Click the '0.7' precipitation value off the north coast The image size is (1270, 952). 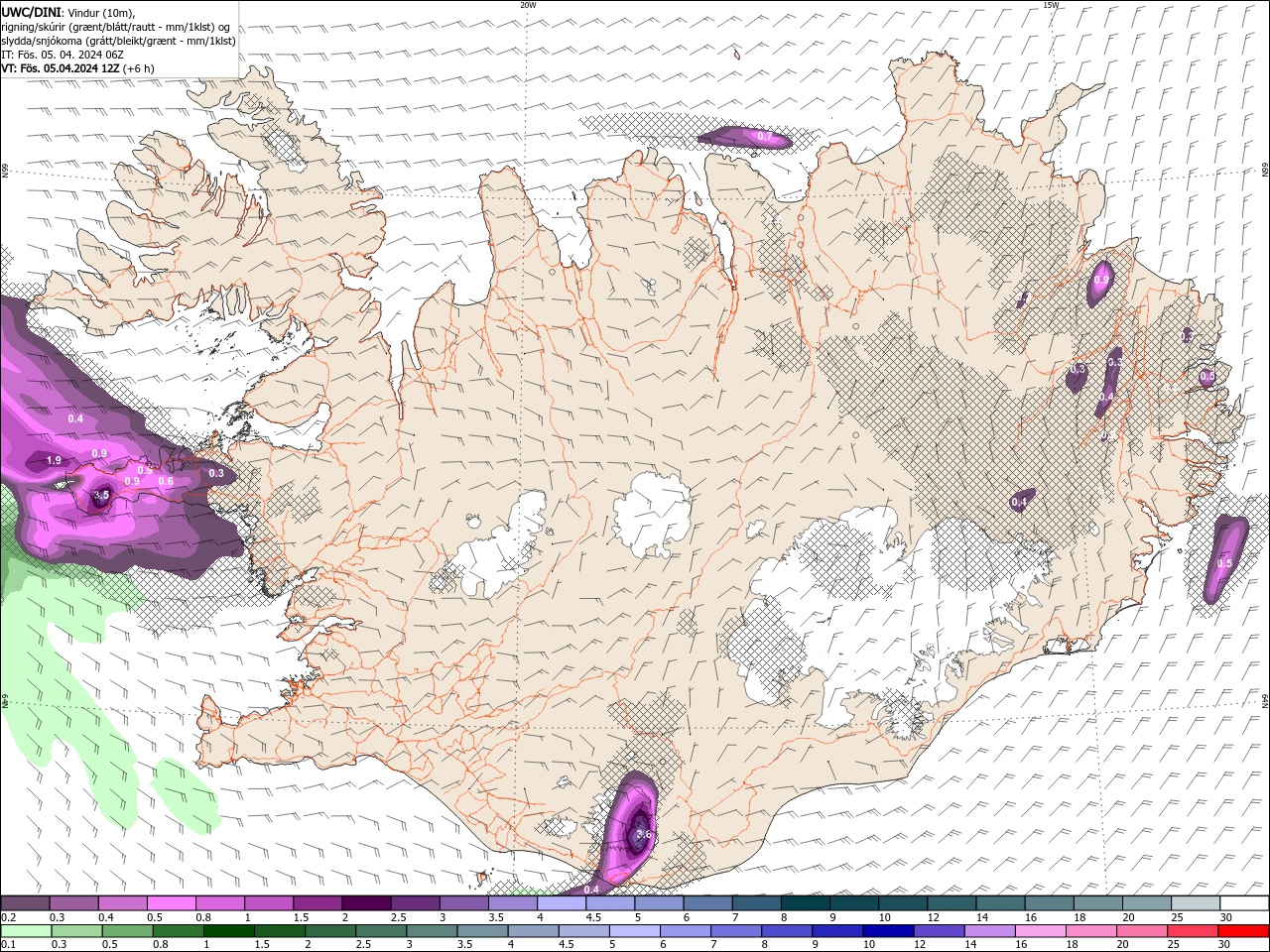pyautogui.click(x=765, y=136)
